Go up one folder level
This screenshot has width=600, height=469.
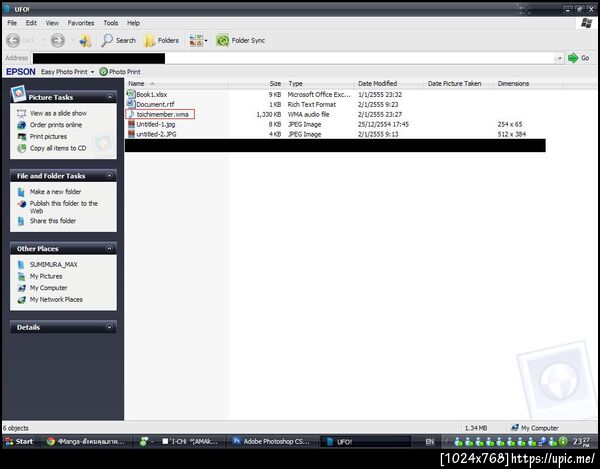pyautogui.click(x=85, y=41)
